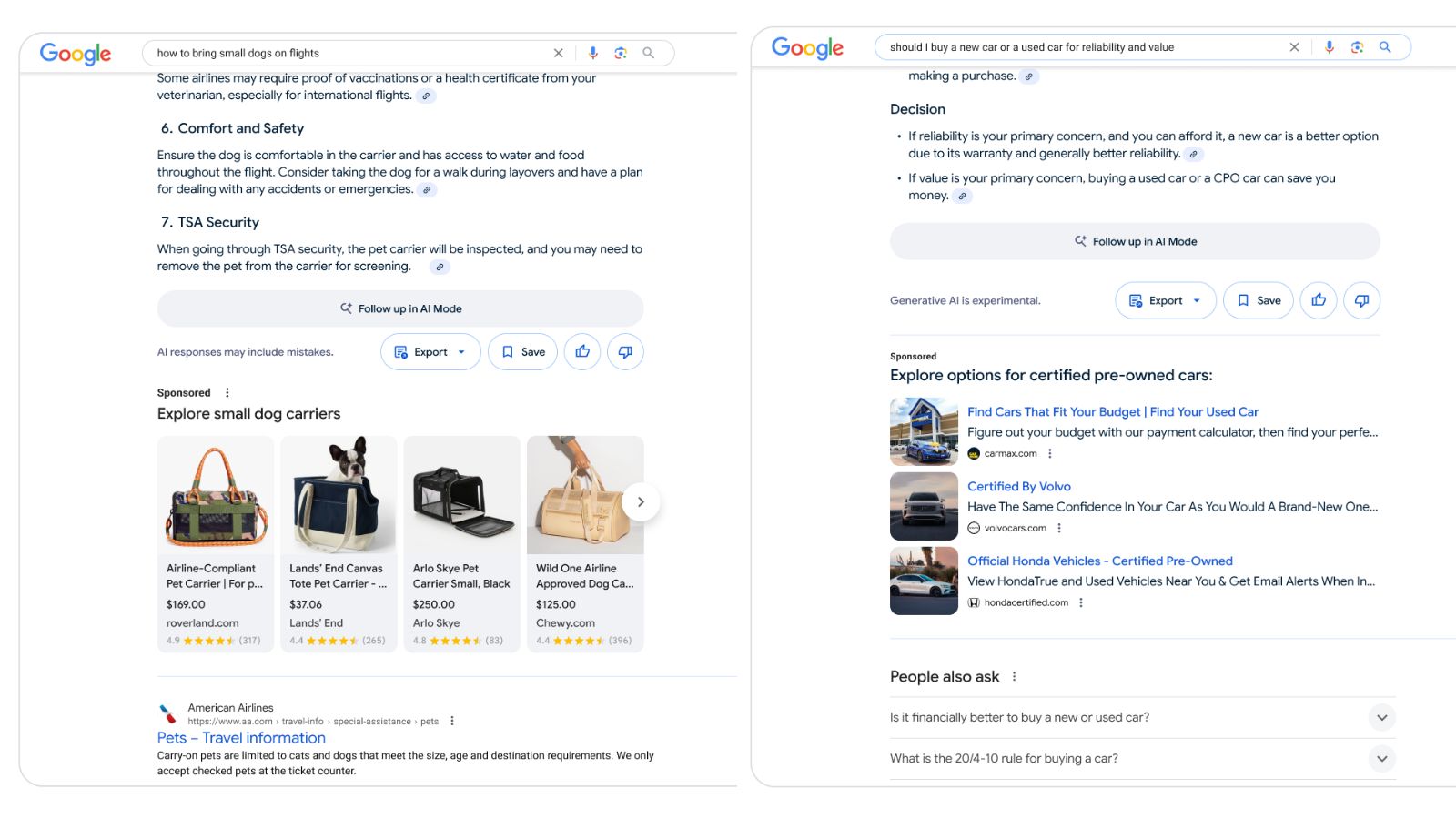Image resolution: width=1456 pixels, height=819 pixels.
Task: Open 'Certified By Volvo' sponsored link
Action: tap(1019, 486)
